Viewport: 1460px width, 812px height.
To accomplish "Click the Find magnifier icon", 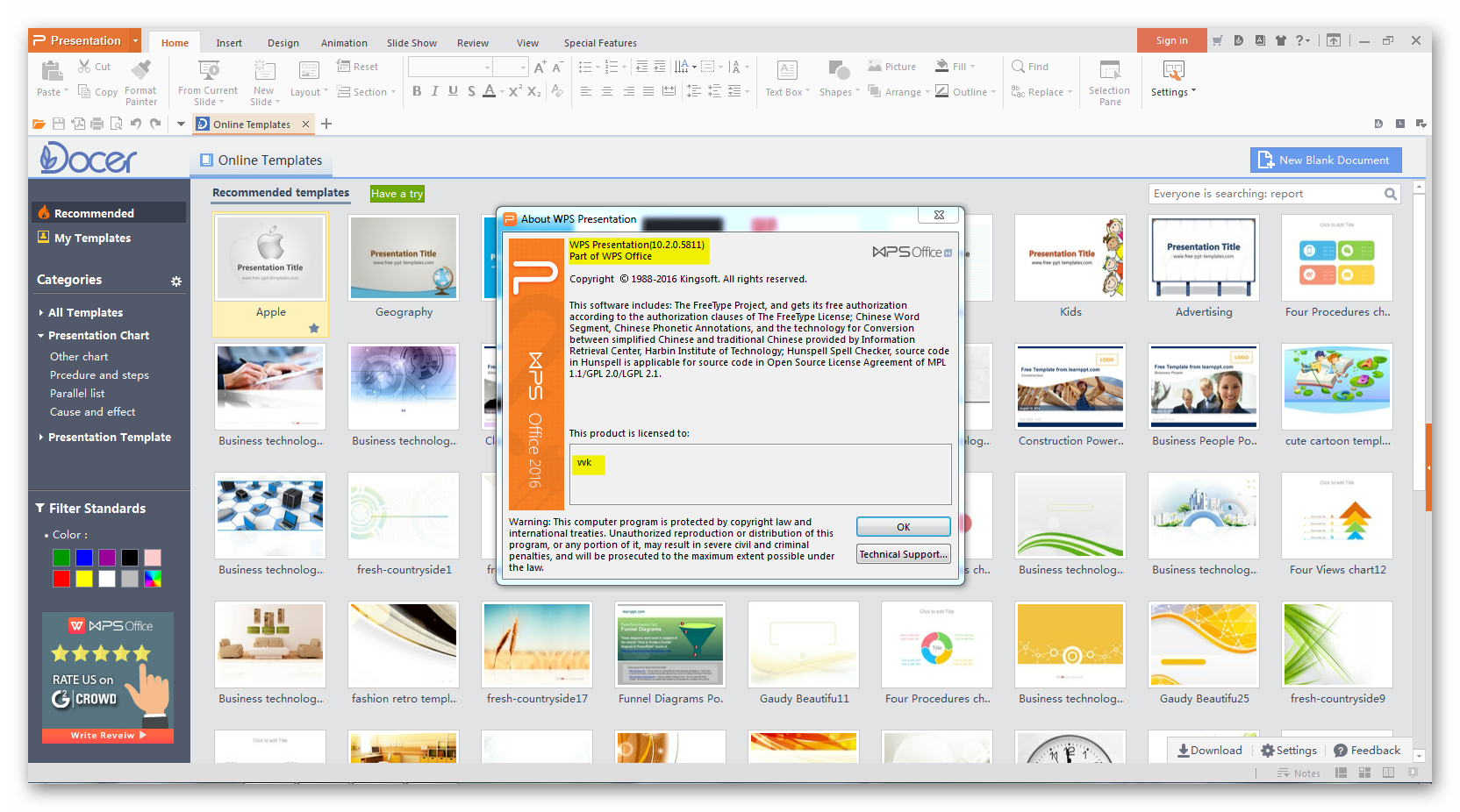I will click(x=1019, y=66).
